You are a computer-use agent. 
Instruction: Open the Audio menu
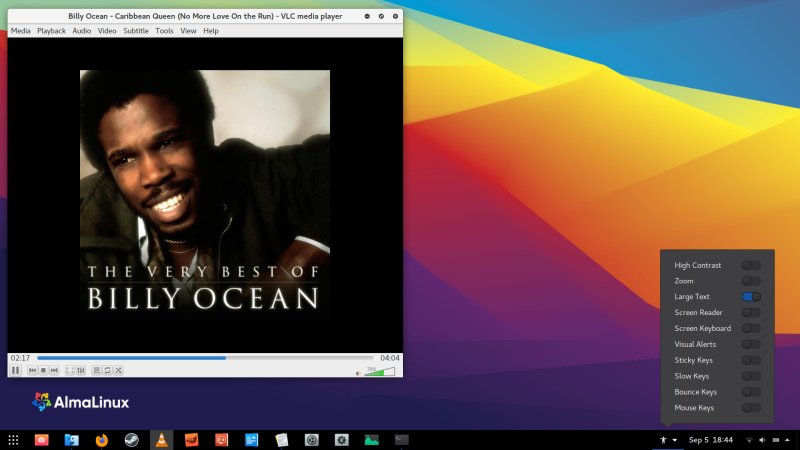[82, 31]
